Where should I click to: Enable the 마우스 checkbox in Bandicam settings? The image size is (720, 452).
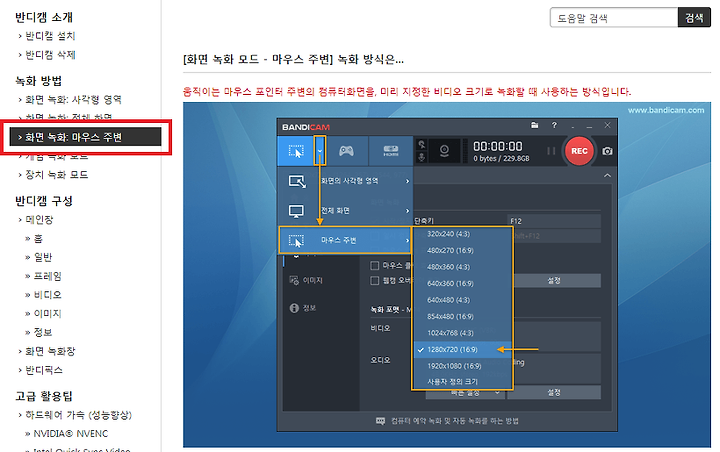pos(374,266)
